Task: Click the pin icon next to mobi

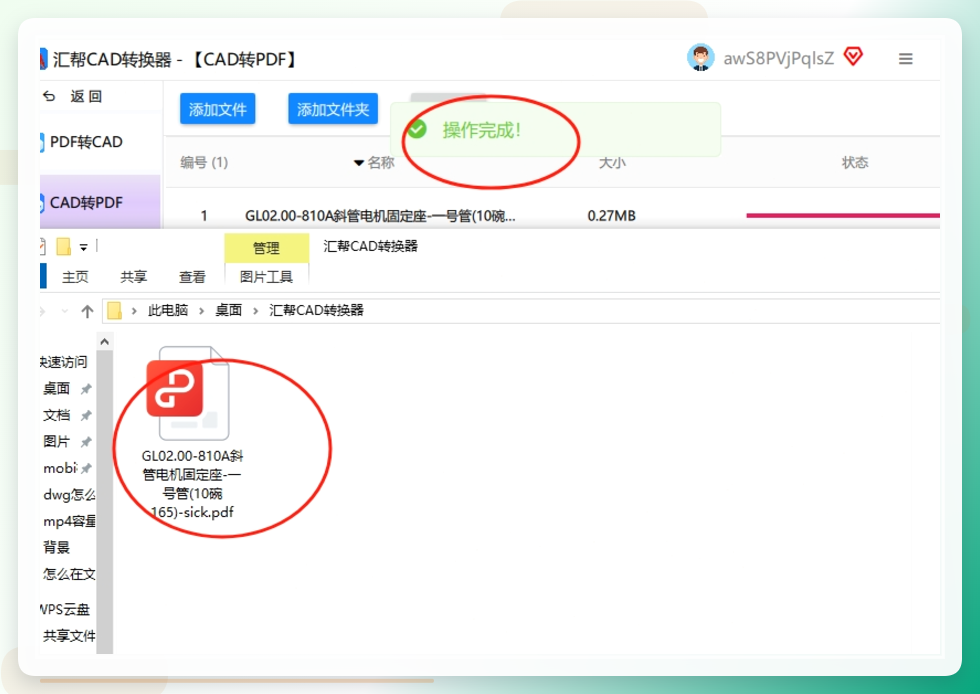Action: (86, 468)
